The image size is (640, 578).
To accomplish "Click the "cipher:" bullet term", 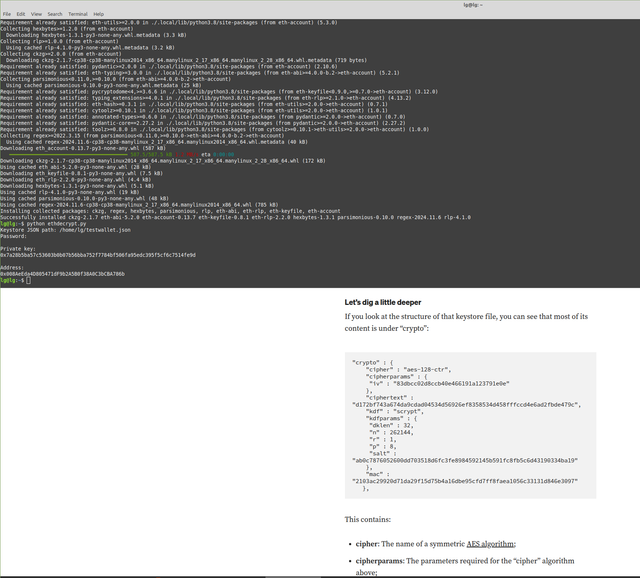I will tap(367, 544).
